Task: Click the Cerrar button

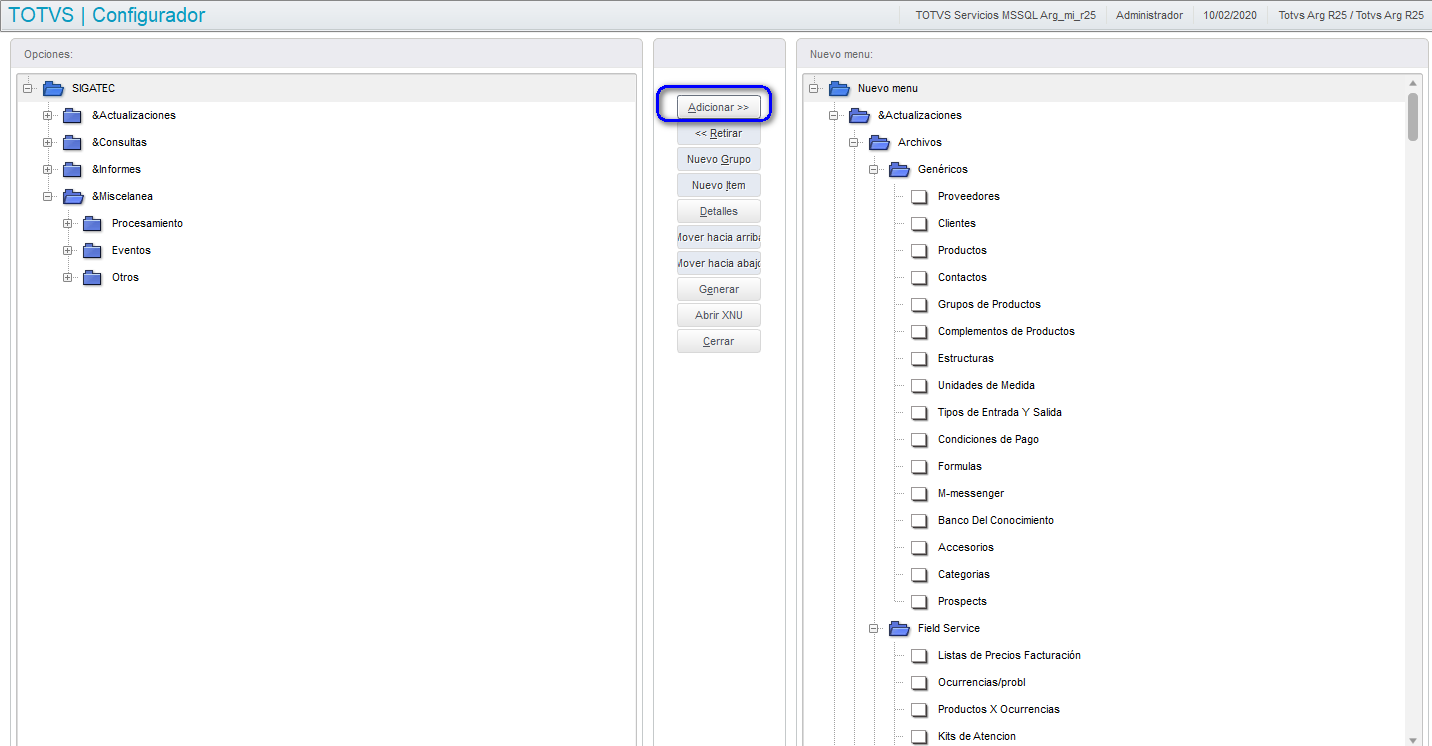Action: pyautogui.click(x=718, y=341)
